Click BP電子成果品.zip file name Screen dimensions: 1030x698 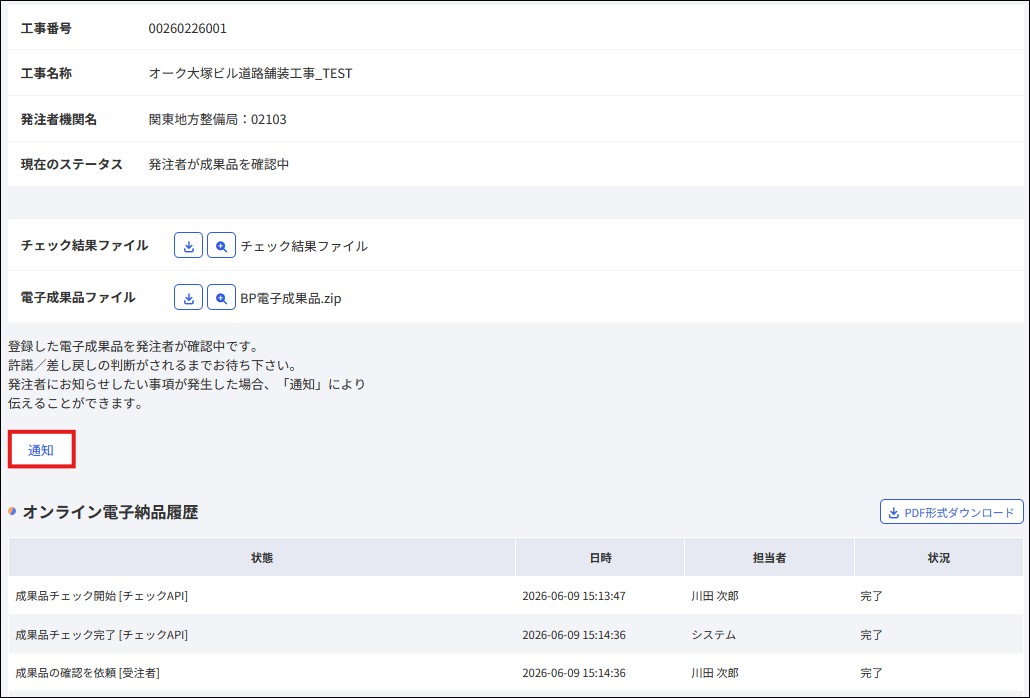290,298
